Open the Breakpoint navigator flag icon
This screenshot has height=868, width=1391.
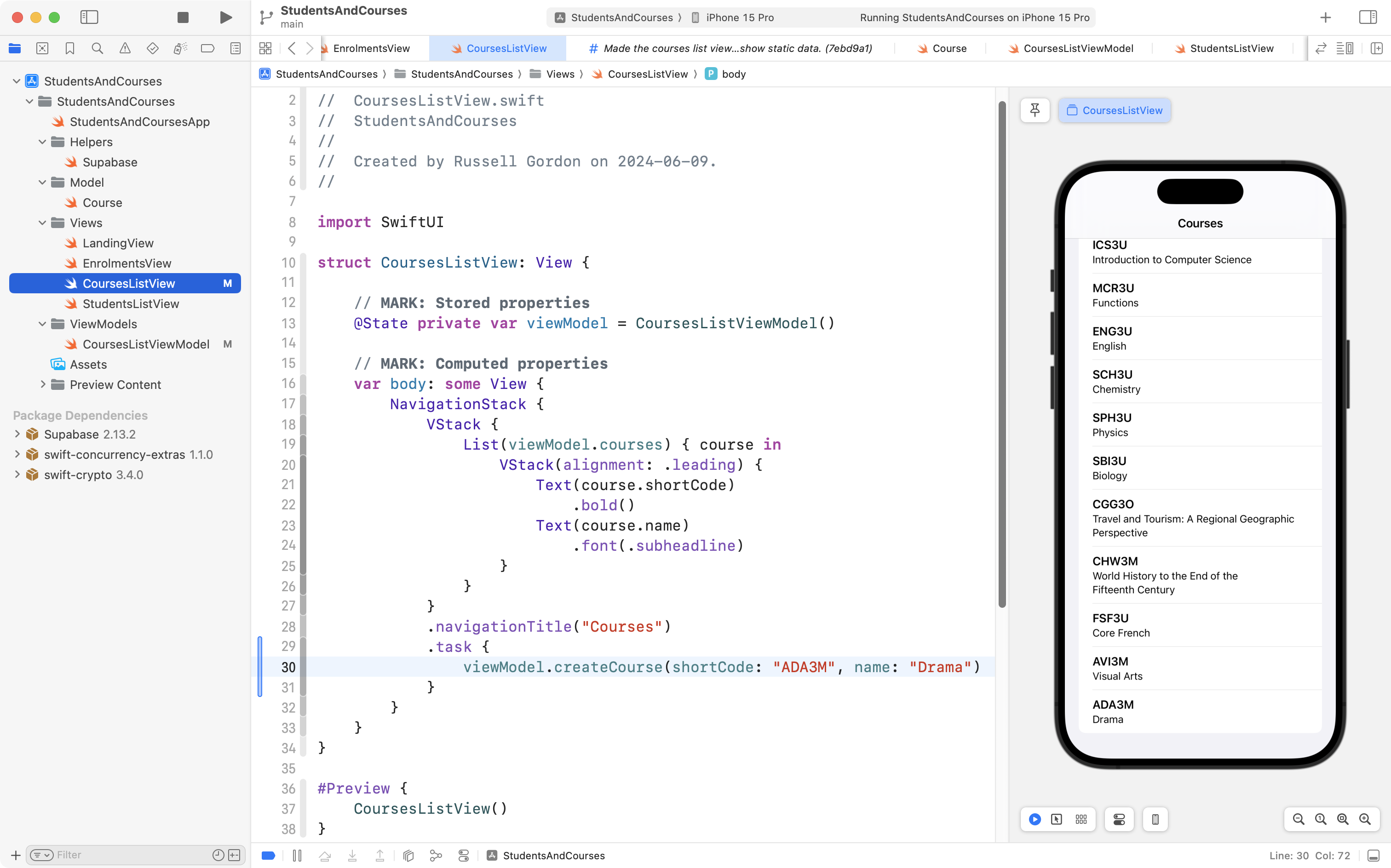pyautogui.click(x=207, y=49)
